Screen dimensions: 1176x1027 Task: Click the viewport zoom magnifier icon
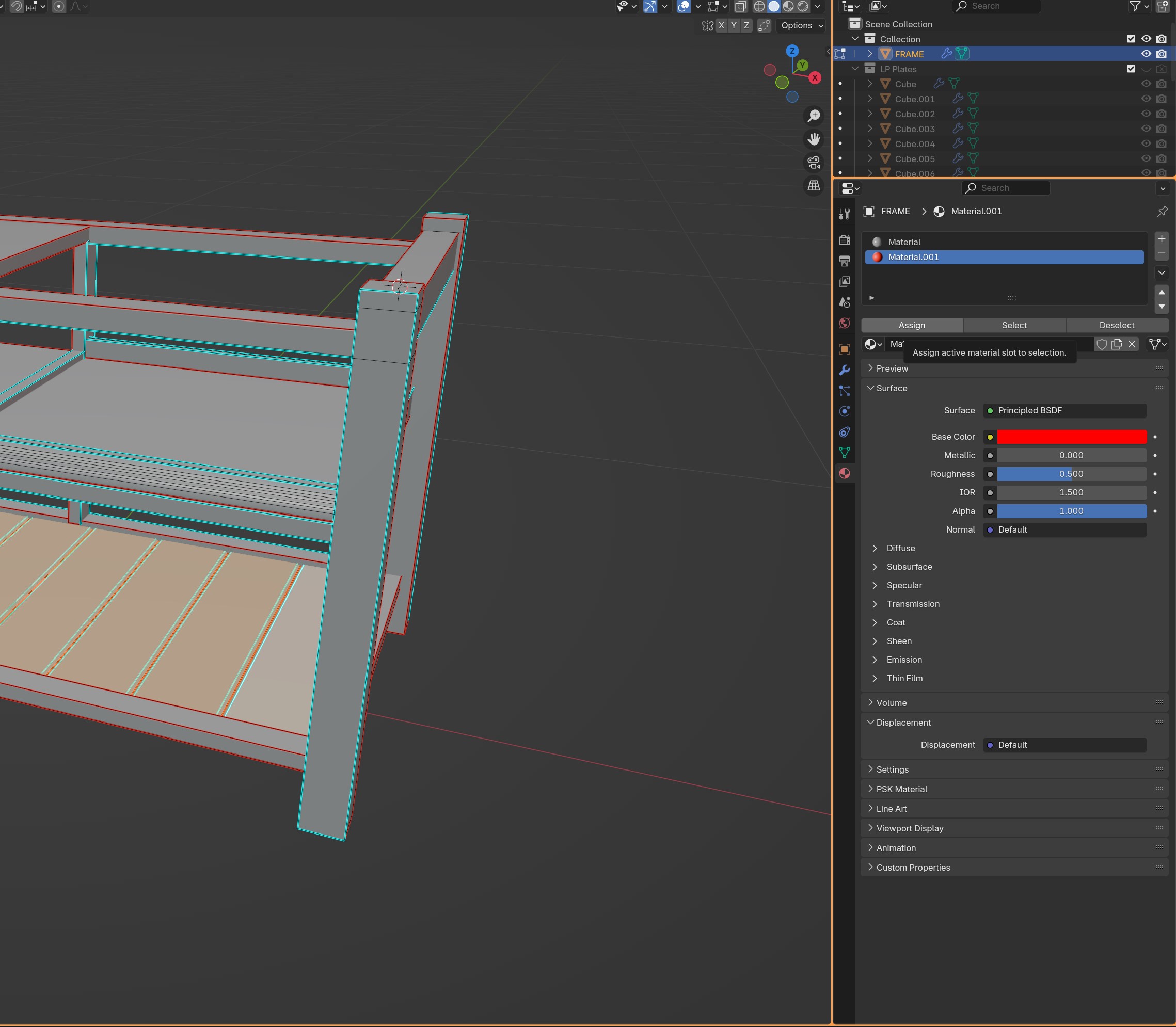(814, 116)
